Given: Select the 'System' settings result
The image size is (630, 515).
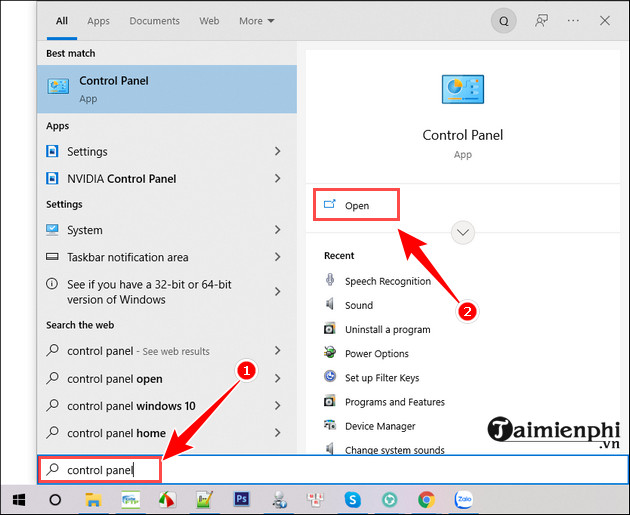Looking at the screenshot, I should click(x=167, y=230).
